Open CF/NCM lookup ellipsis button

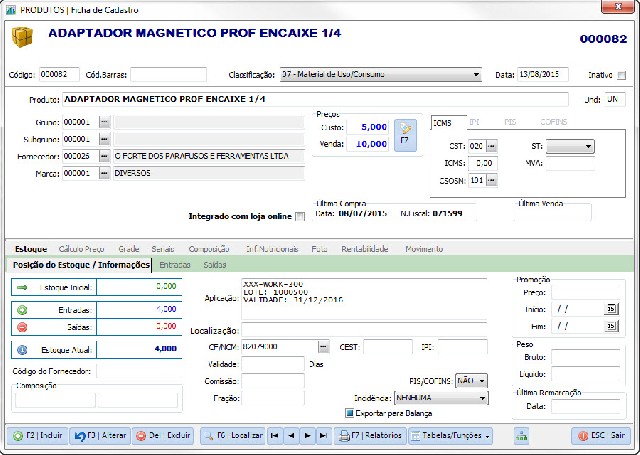323,347
